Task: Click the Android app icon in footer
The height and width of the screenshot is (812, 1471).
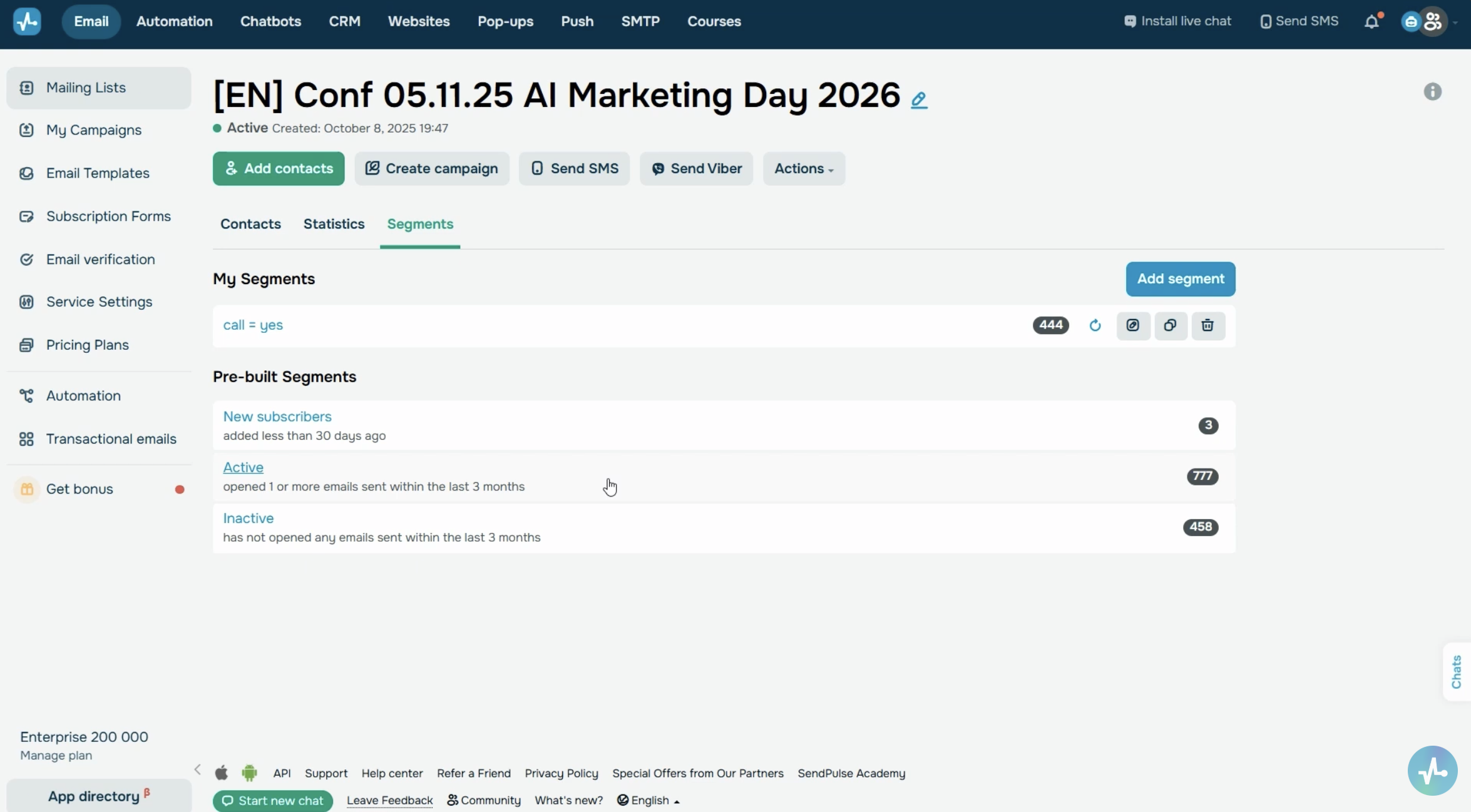Action: pos(249,773)
